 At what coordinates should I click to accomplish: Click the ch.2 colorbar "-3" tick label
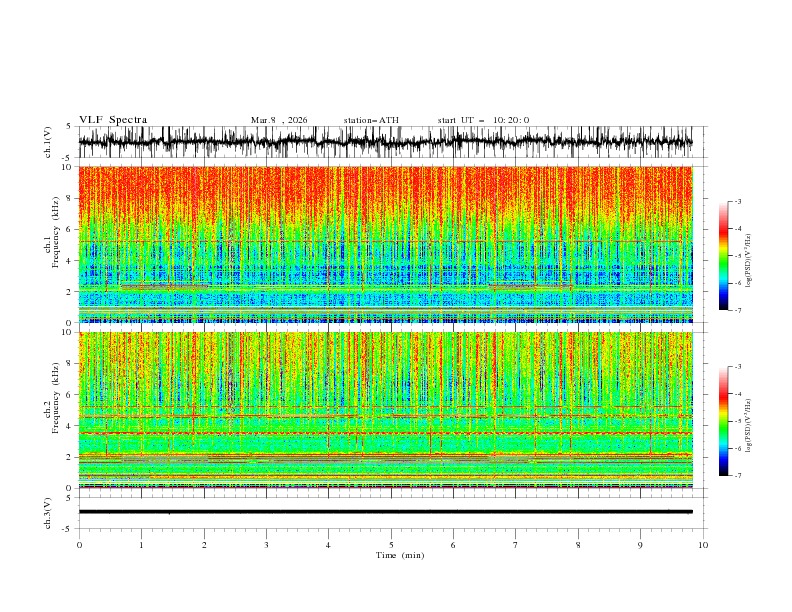coord(738,367)
